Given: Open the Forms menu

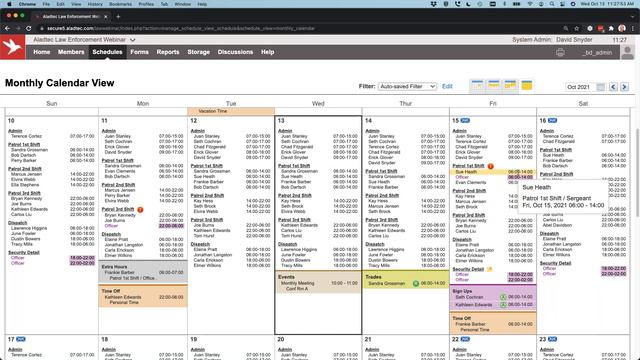Looking at the screenshot, I should point(140,52).
